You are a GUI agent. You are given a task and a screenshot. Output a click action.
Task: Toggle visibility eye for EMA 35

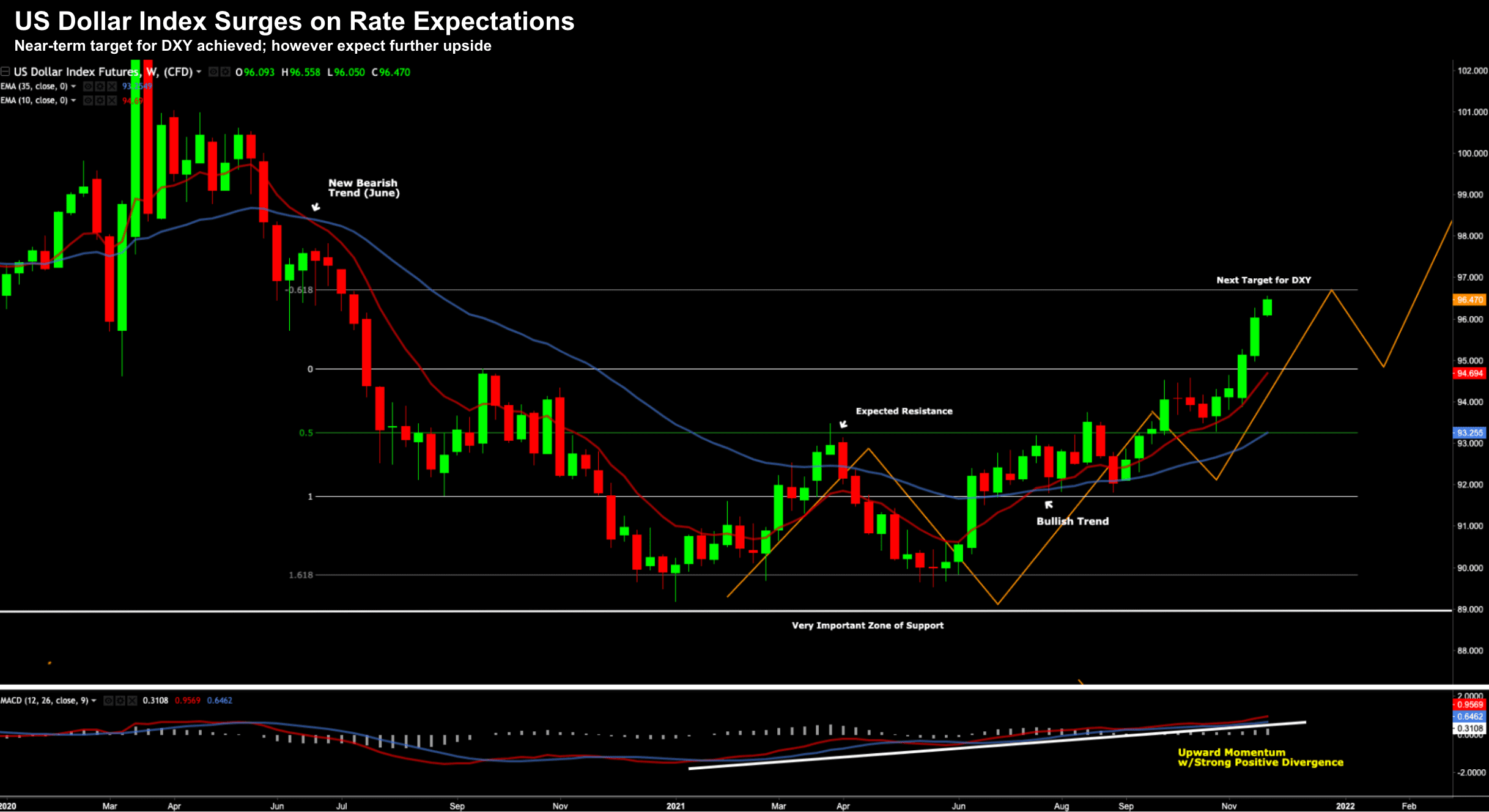[x=88, y=86]
